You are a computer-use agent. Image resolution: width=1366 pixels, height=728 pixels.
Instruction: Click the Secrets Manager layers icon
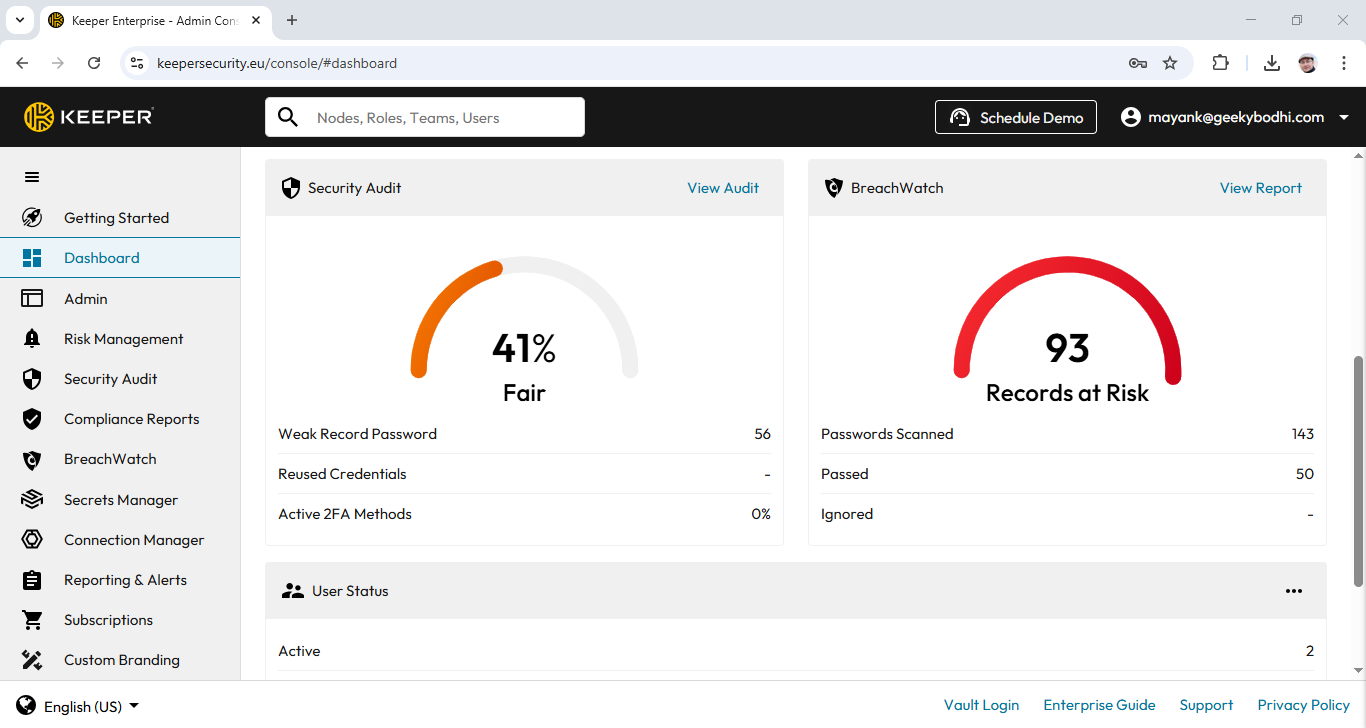32,499
